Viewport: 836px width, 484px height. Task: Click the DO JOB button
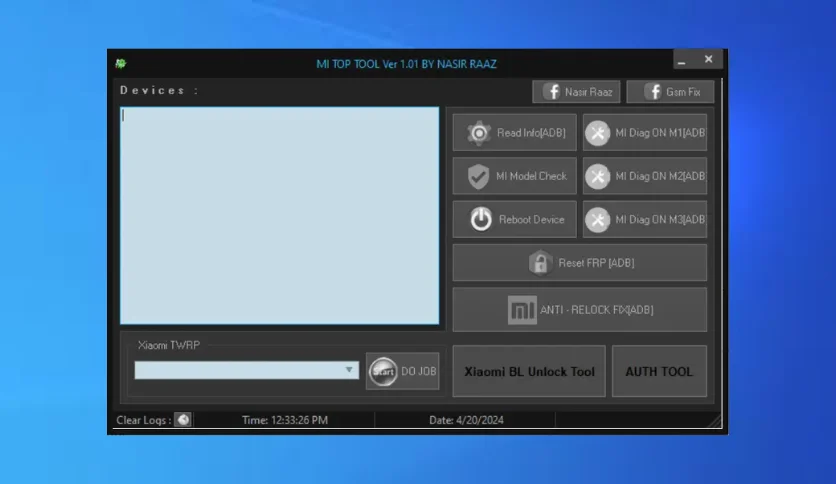pos(403,371)
